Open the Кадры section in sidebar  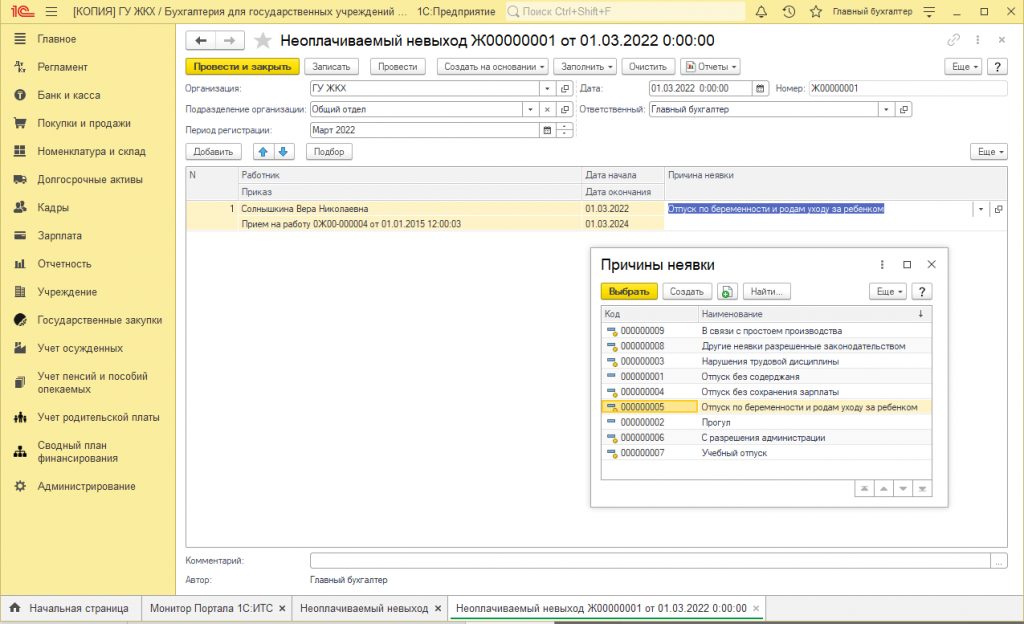pyautogui.click(x=52, y=208)
